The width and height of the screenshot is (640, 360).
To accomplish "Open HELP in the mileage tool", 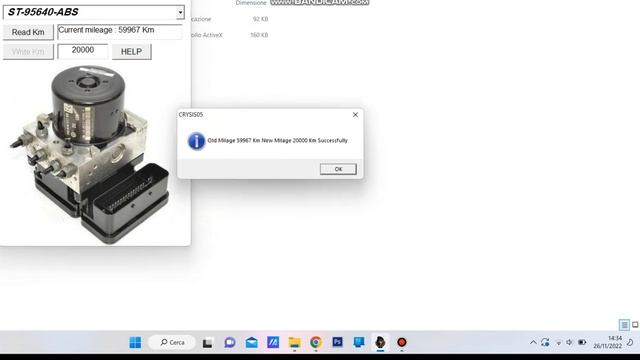I will (131, 52).
